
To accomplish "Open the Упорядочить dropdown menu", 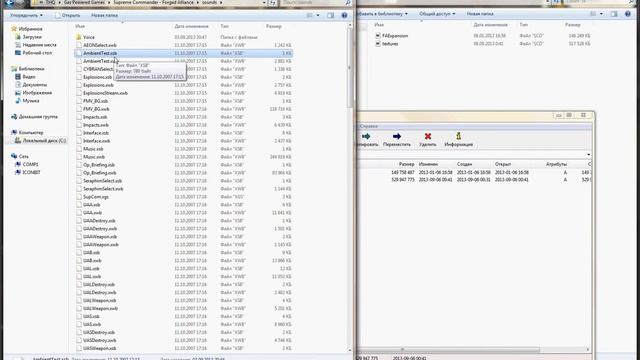I will point(26,16).
